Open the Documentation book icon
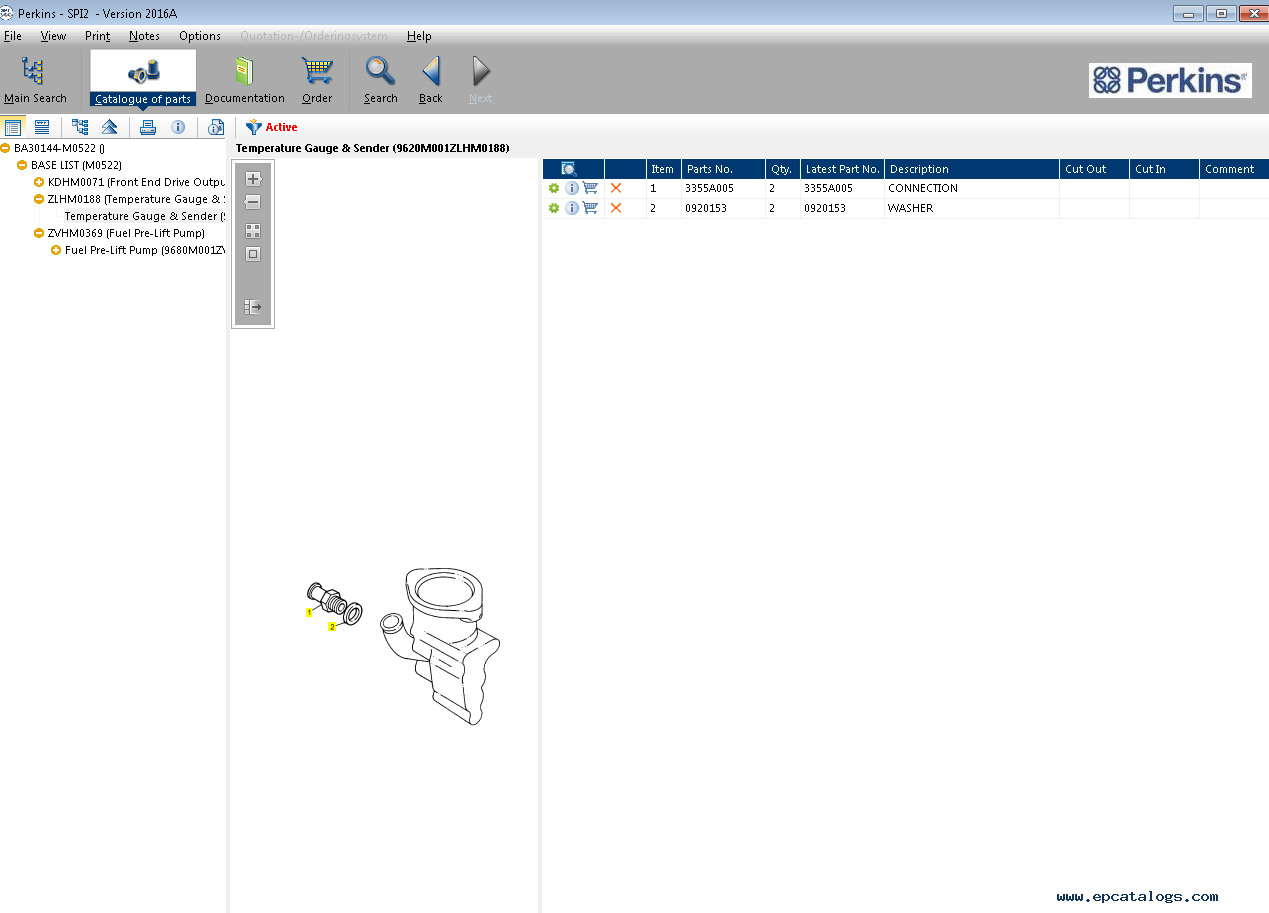The height and width of the screenshot is (913, 1269). tap(244, 71)
